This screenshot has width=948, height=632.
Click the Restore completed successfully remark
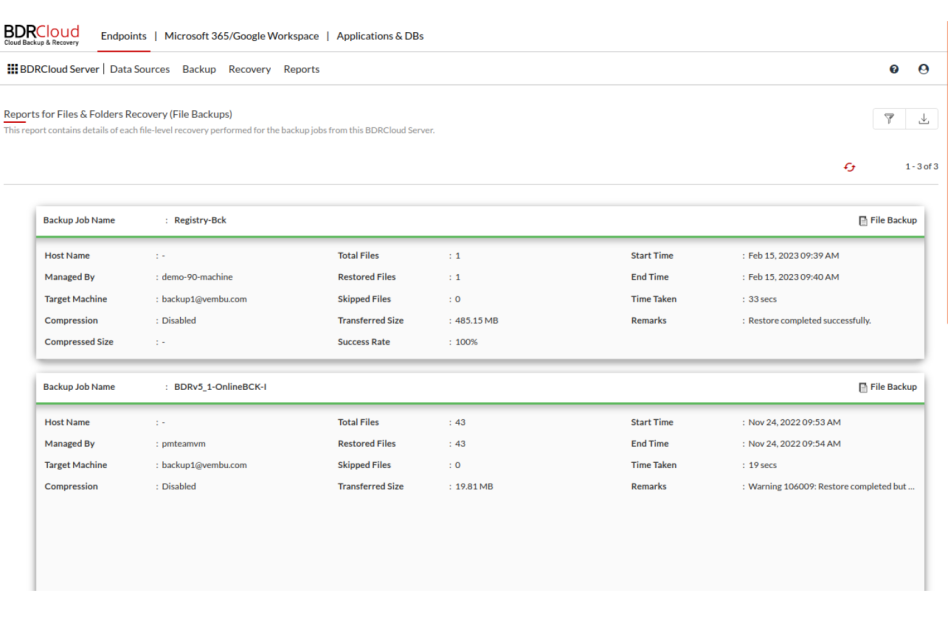coord(810,321)
